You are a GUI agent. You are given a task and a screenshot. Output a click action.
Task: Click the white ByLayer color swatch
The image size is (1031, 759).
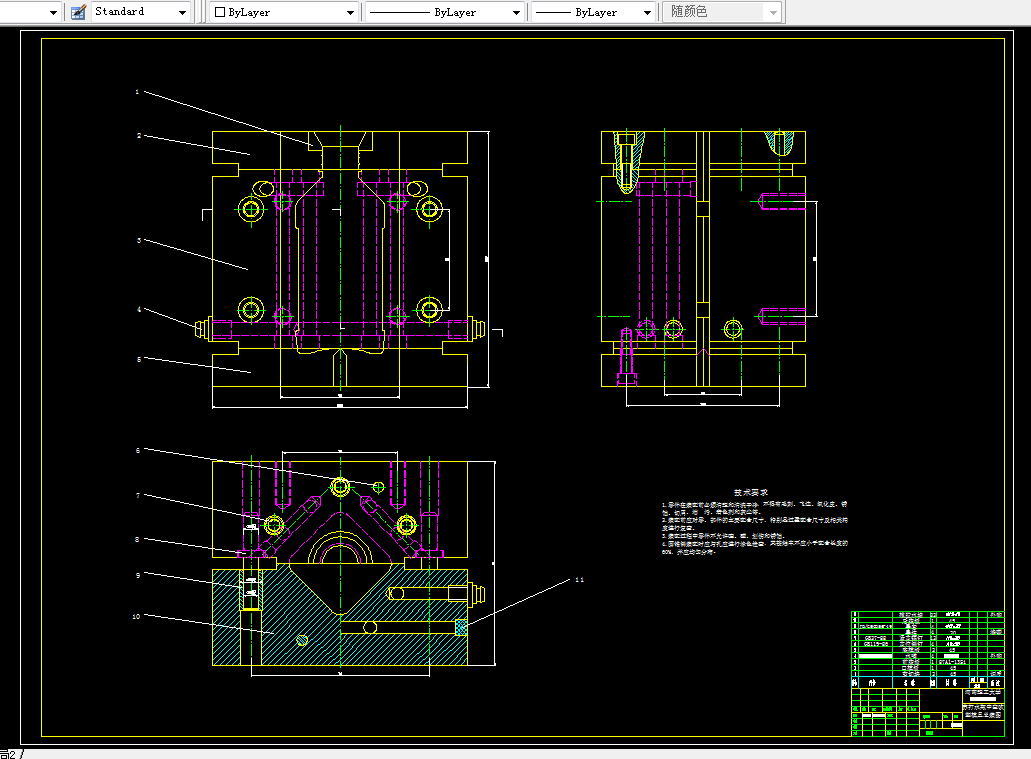[220, 12]
